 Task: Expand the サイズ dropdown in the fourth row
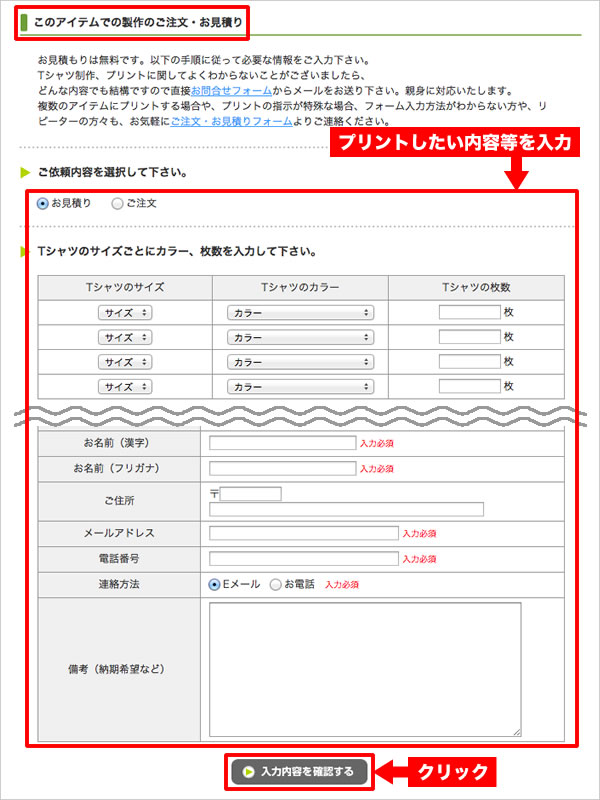[x=125, y=386]
